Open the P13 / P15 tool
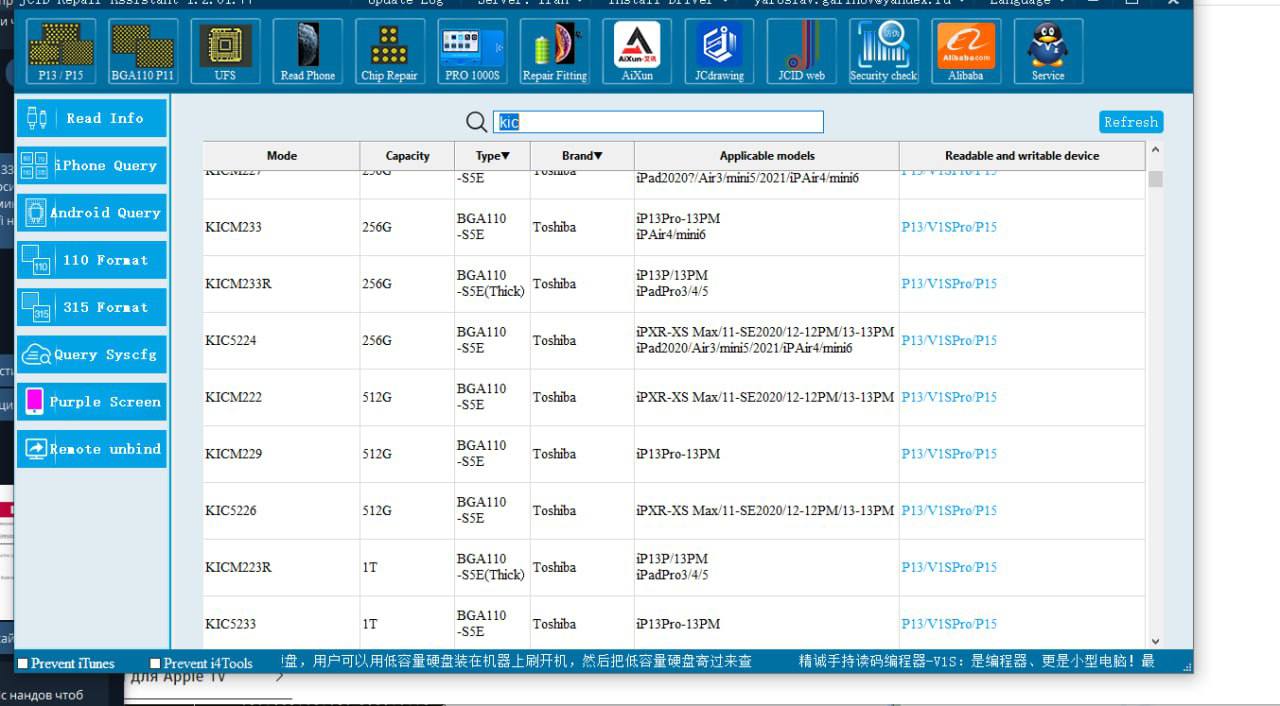Screen dimensions: 1280x706 [61, 51]
